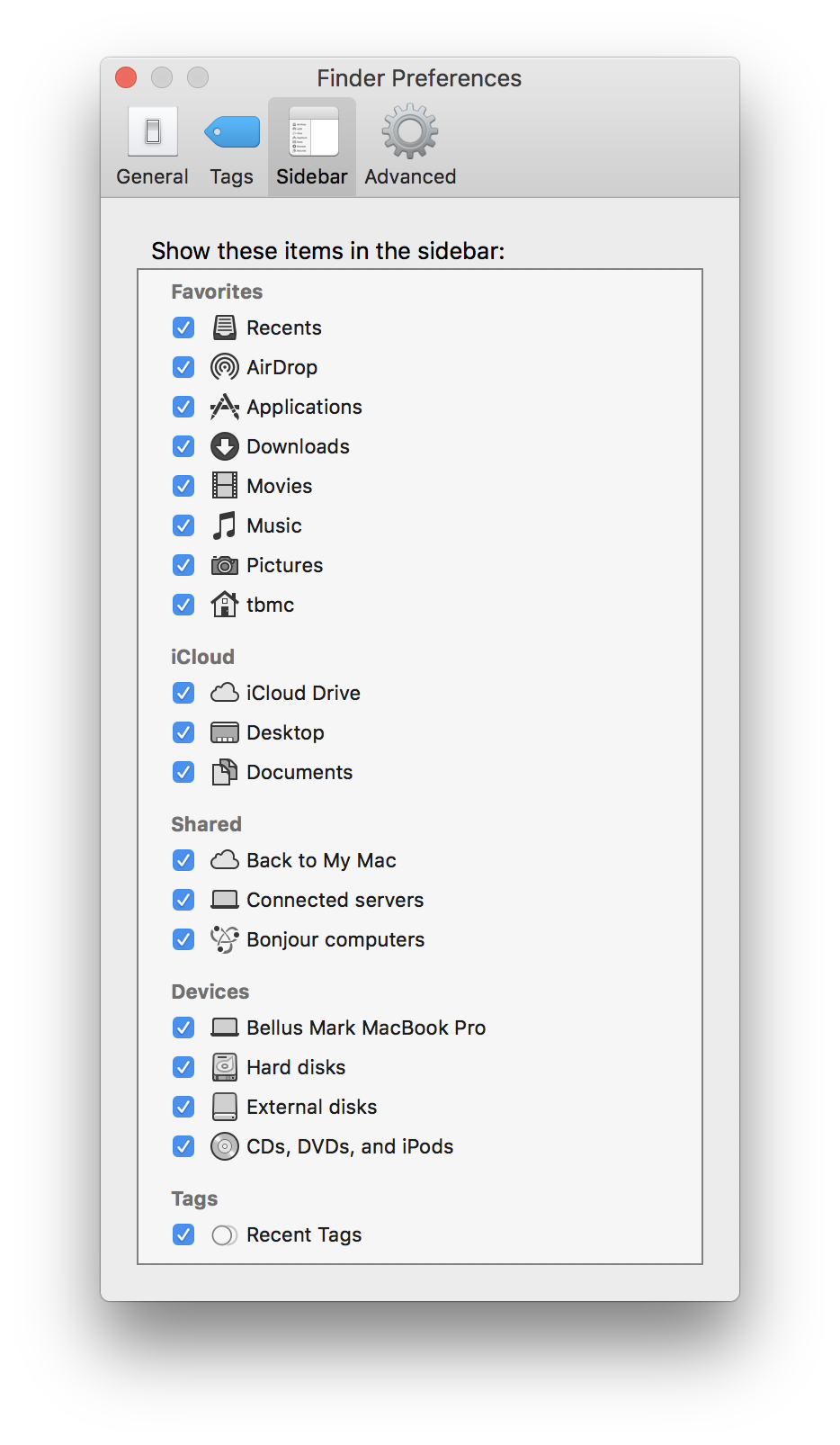Screen dimensions: 840x1445
Task: Click the Applications icon in the list
Action: tap(224, 407)
